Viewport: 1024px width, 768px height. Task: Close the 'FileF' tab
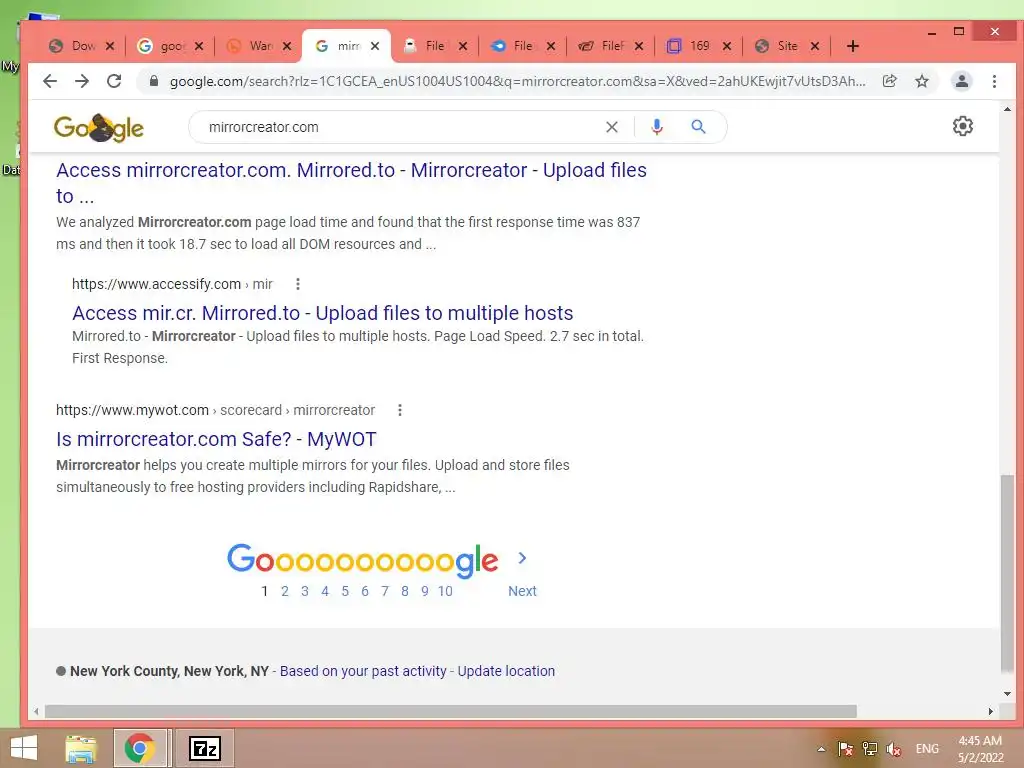click(x=639, y=46)
